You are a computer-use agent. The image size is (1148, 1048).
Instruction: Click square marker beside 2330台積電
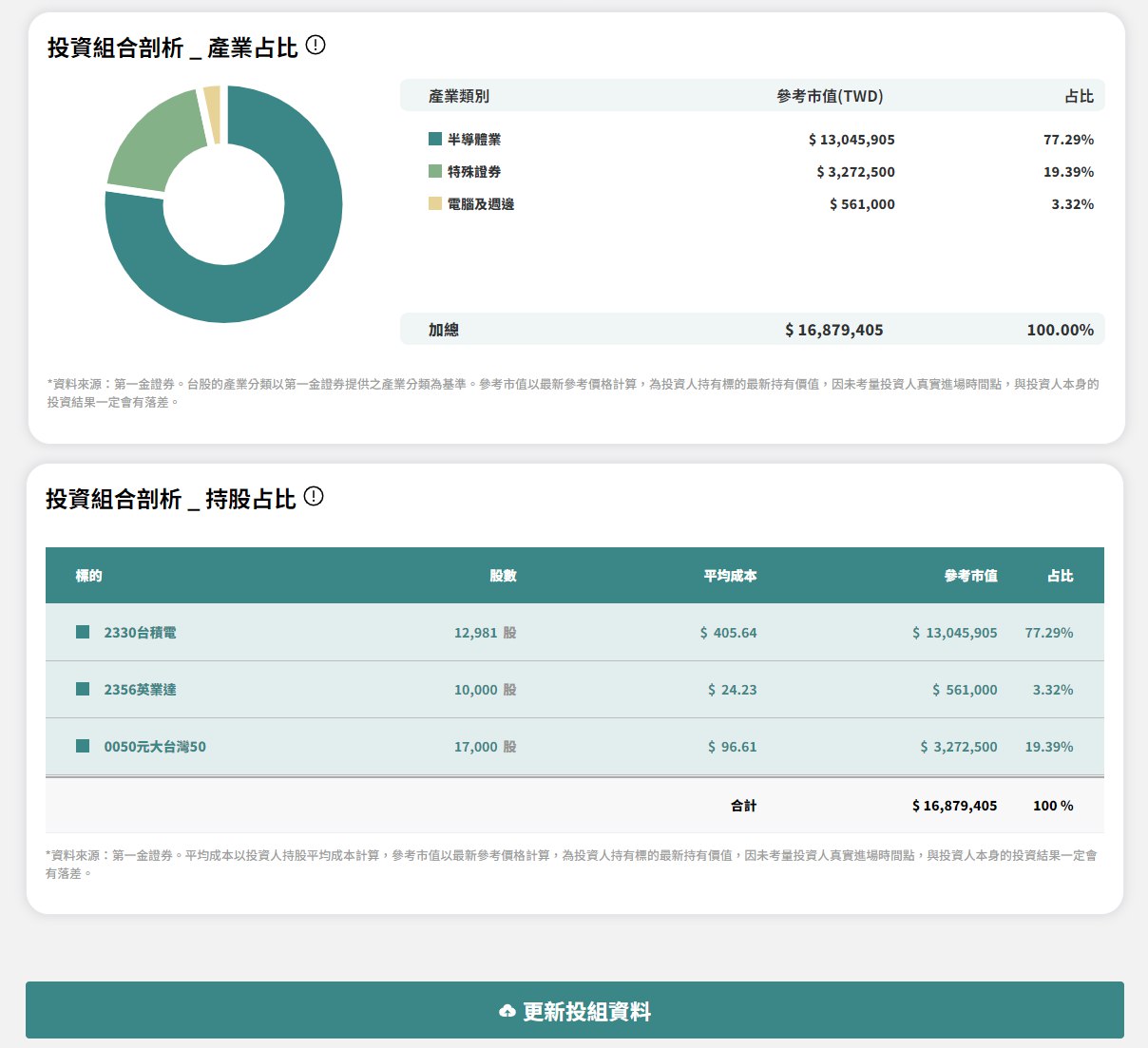click(x=83, y=632)
